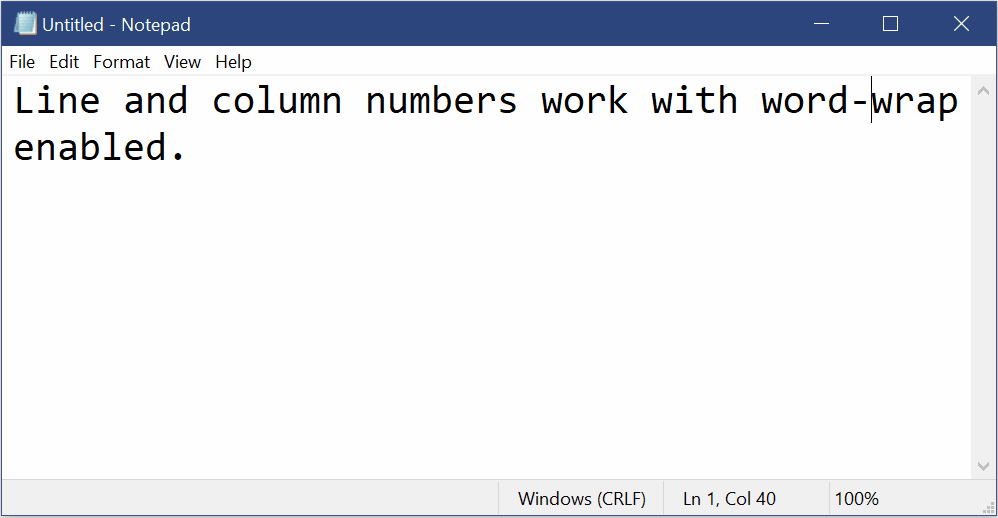The width and height of the screenshot is (998, 518).
Task: Click the Ln 1, Col 40 indicator
Action: [729, 498]
